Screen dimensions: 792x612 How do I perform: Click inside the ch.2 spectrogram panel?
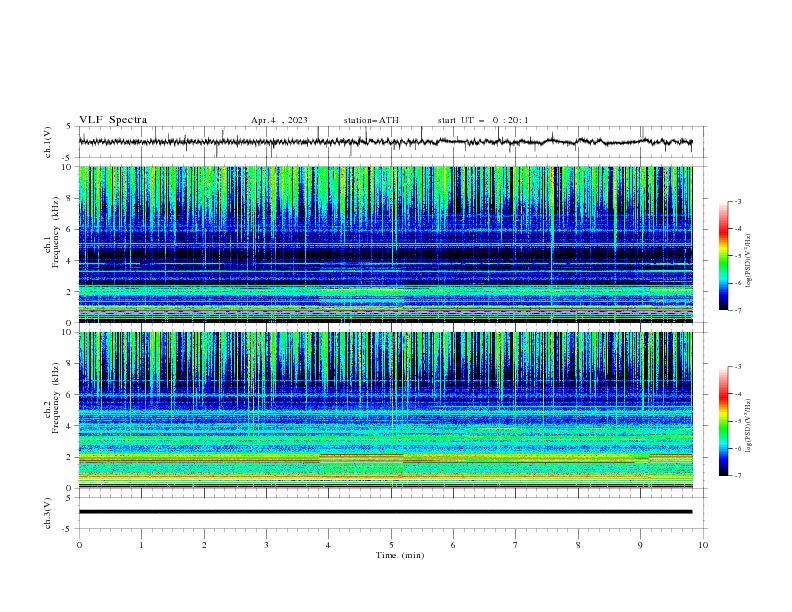click(385, 410)
